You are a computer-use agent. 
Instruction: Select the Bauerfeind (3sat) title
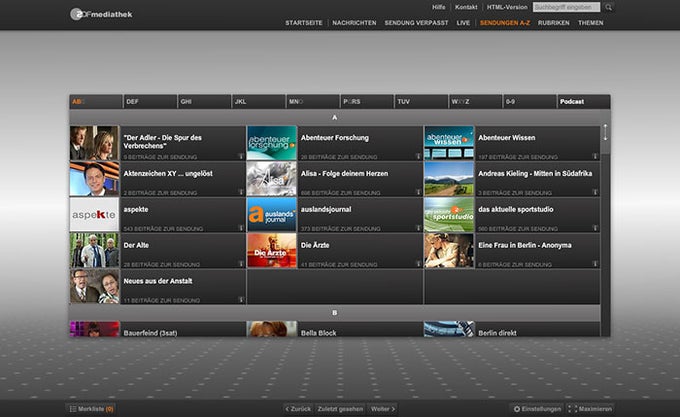[150, 333]
